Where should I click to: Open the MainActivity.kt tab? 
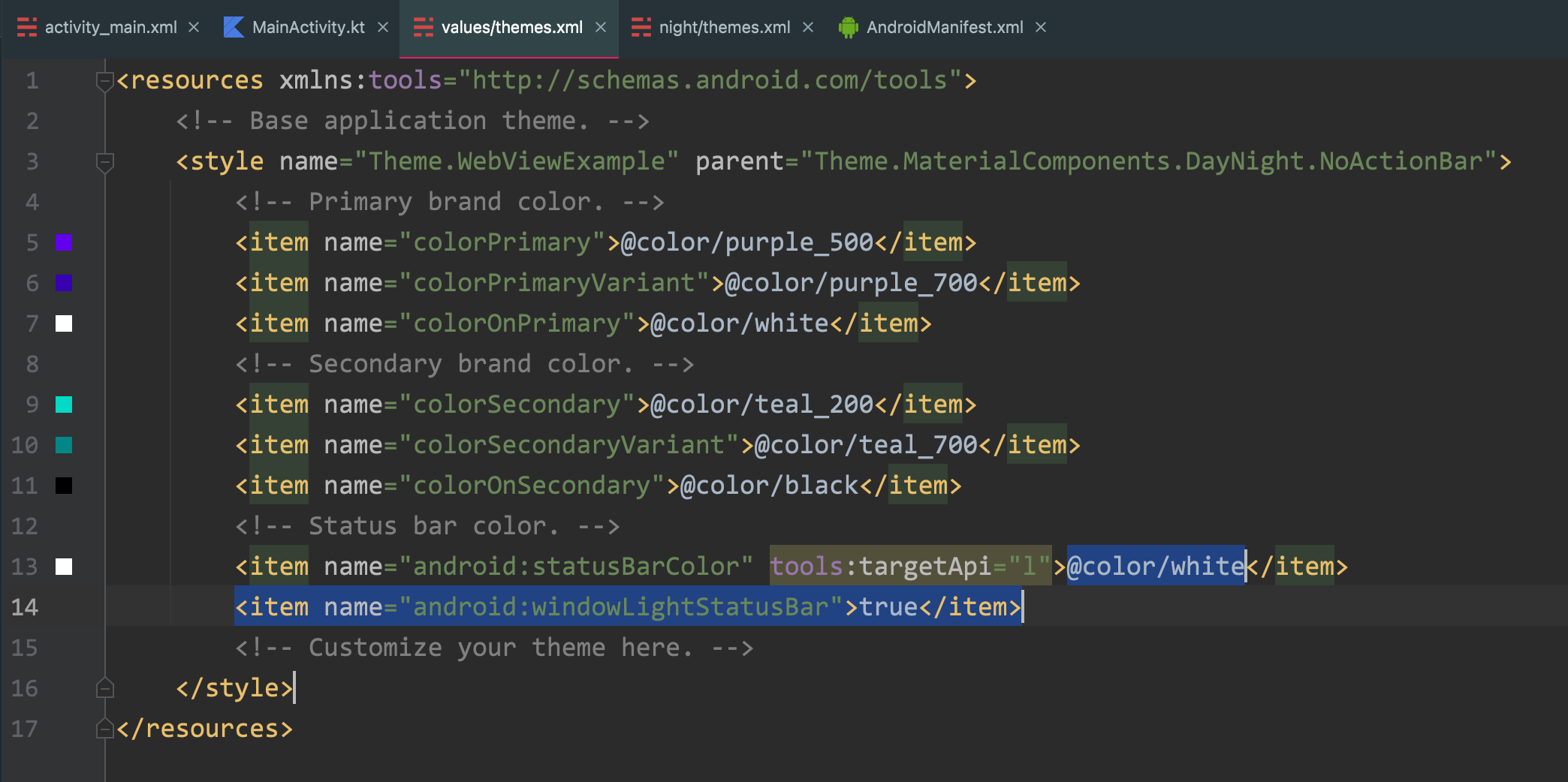(x=308, y=28)
